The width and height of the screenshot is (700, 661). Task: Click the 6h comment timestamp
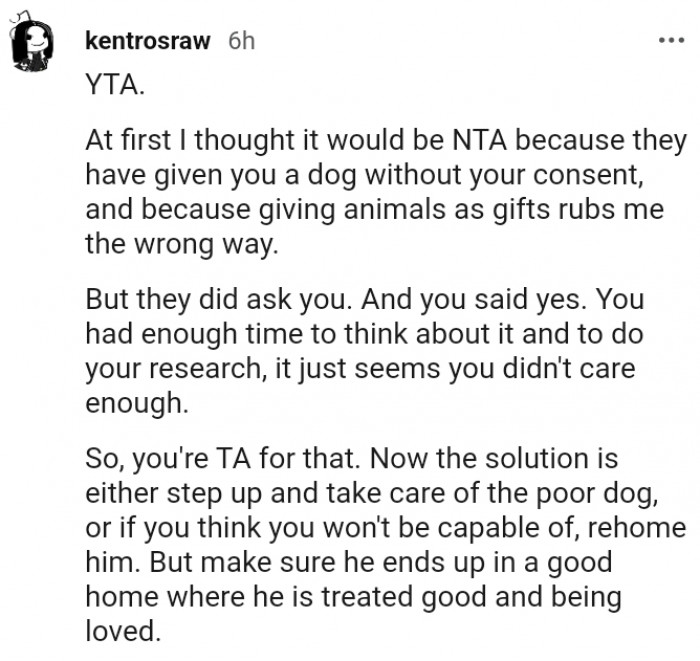point(241,41)
